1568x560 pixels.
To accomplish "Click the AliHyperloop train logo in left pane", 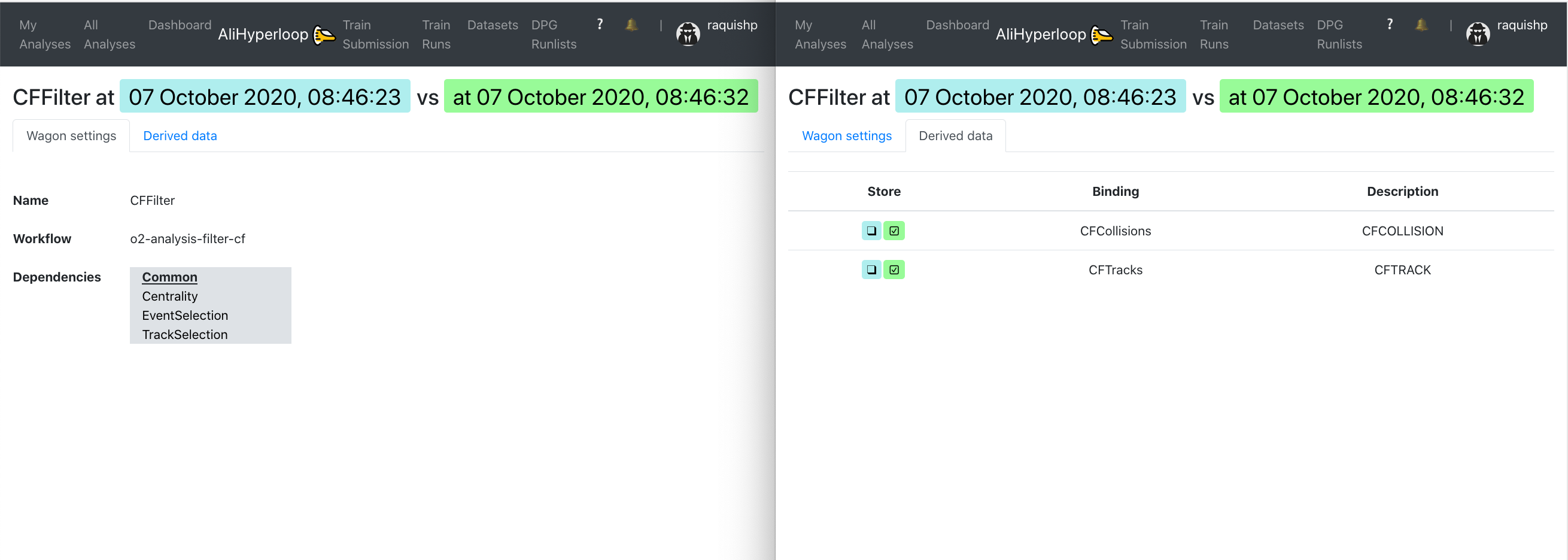I will [x=324, y=35].
